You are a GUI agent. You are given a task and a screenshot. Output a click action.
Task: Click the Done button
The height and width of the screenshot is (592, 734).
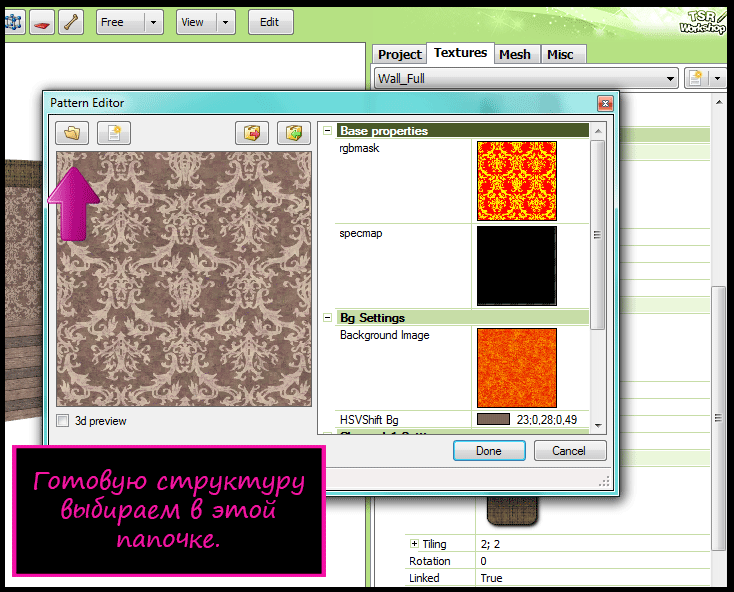click(489, 451)
